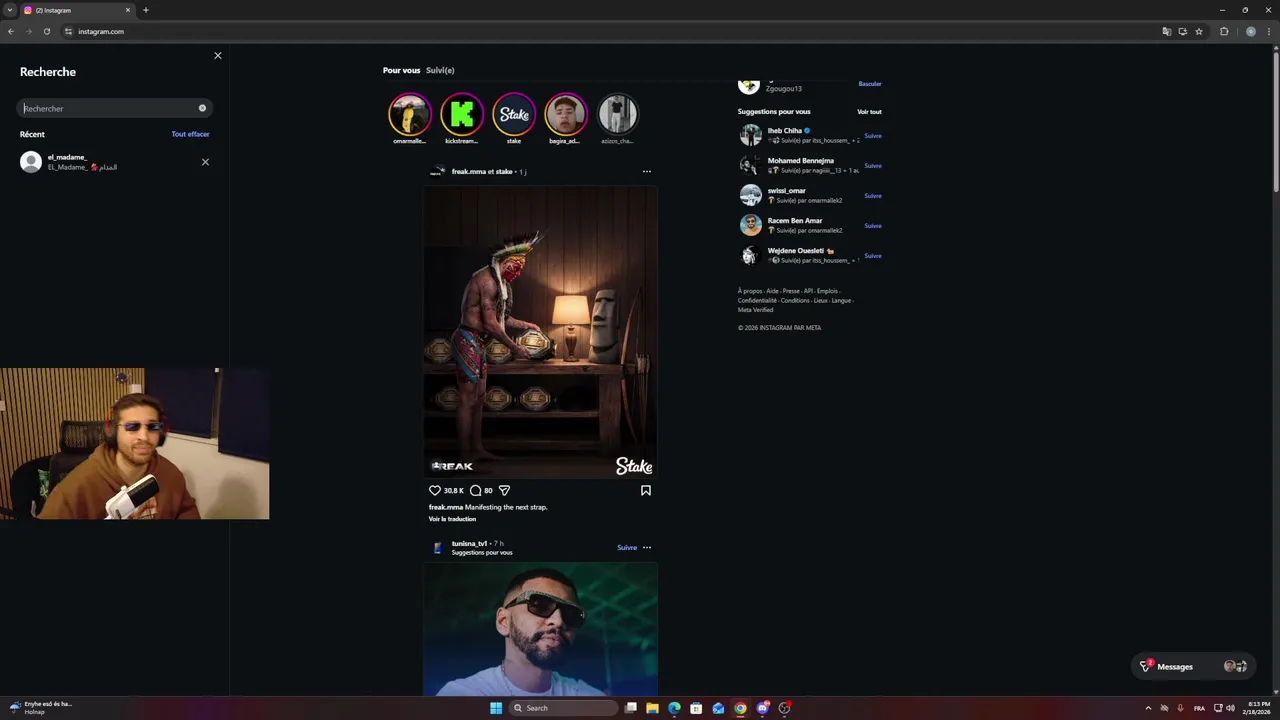The image size is (1280, 720).
Task: Open Chrome three-dot menu
Action: (1270, 31)
